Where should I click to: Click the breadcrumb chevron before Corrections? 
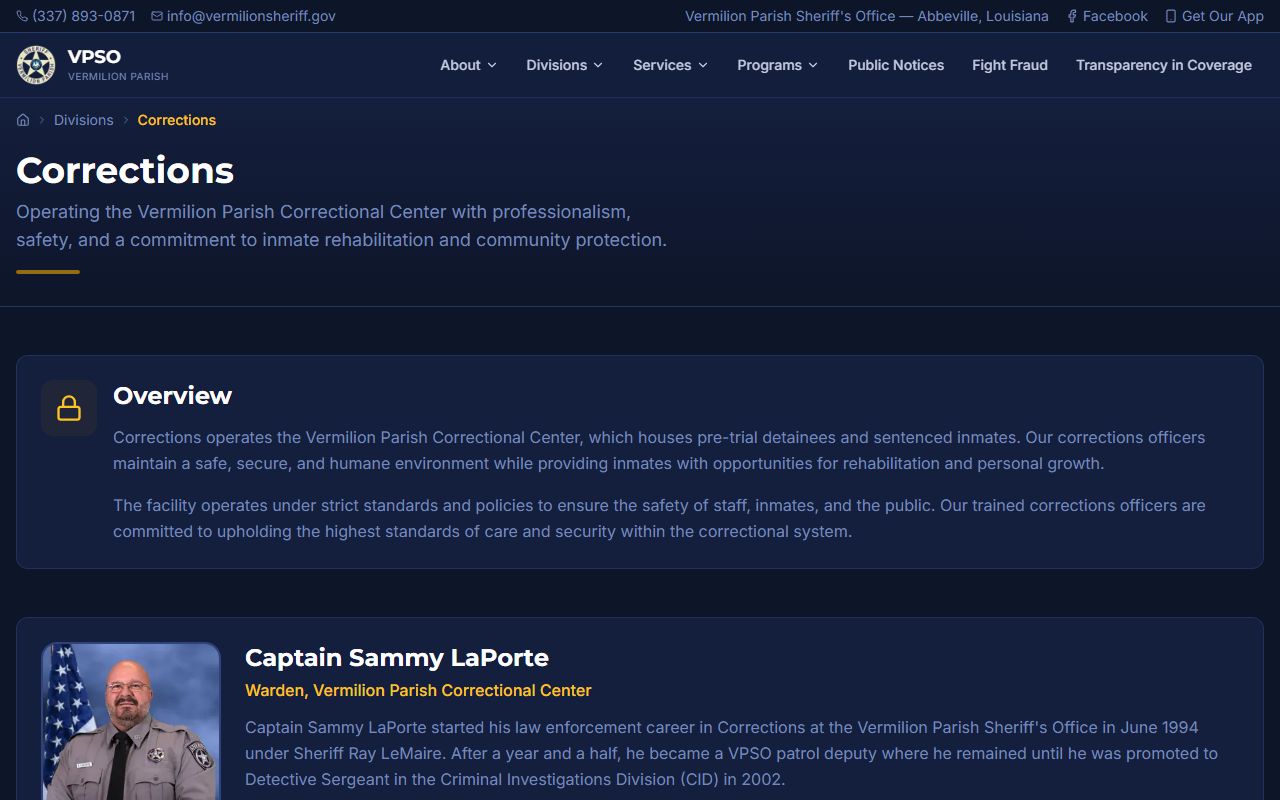pyautogui.click(x=126, y=120)
